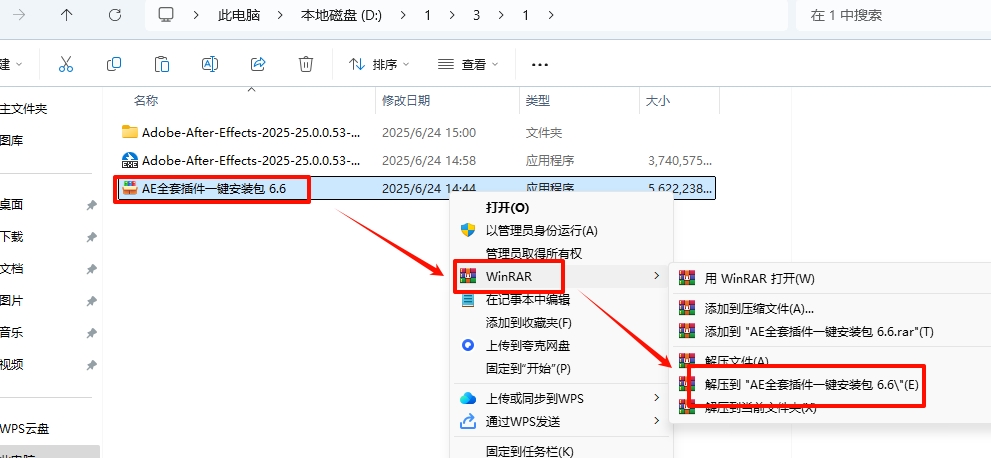Click the 文件夹 type cell
This screenshot has height=458, width=991.
click(544, 133)
